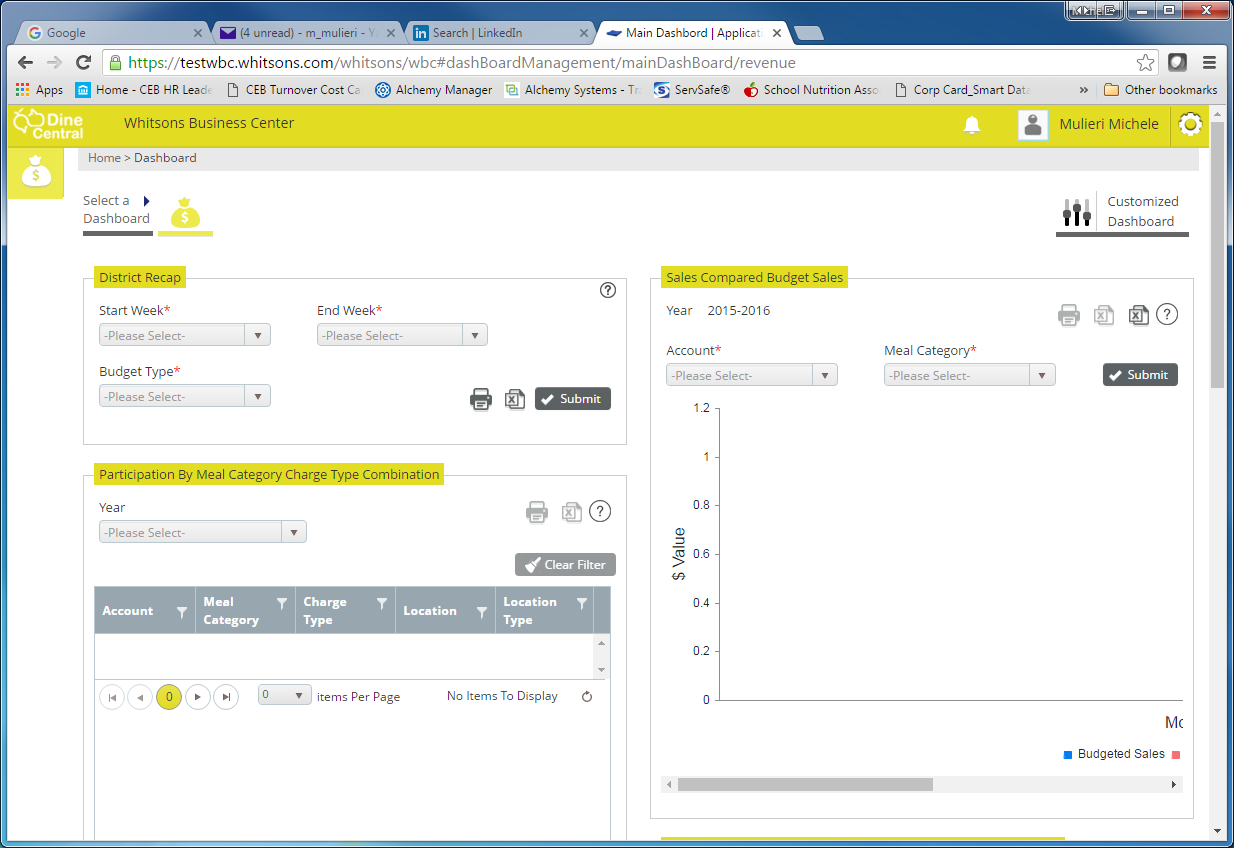The width and height of the screenshot is (1234, 848).
Task: Open the Start Week dropdown
Action: (185, 336)
